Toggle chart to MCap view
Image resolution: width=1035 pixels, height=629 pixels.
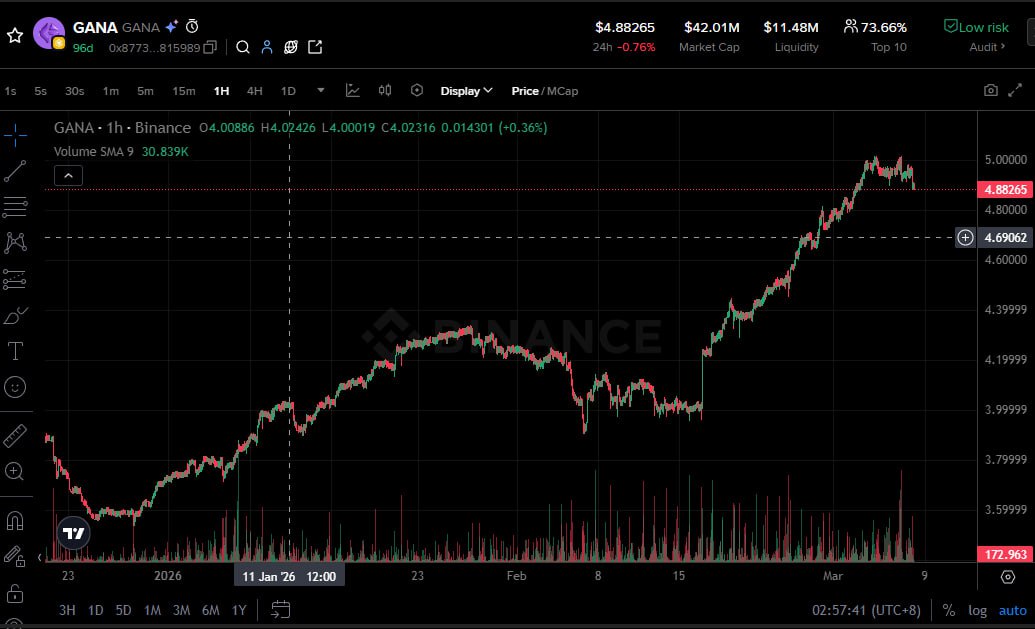click(562, 91)
